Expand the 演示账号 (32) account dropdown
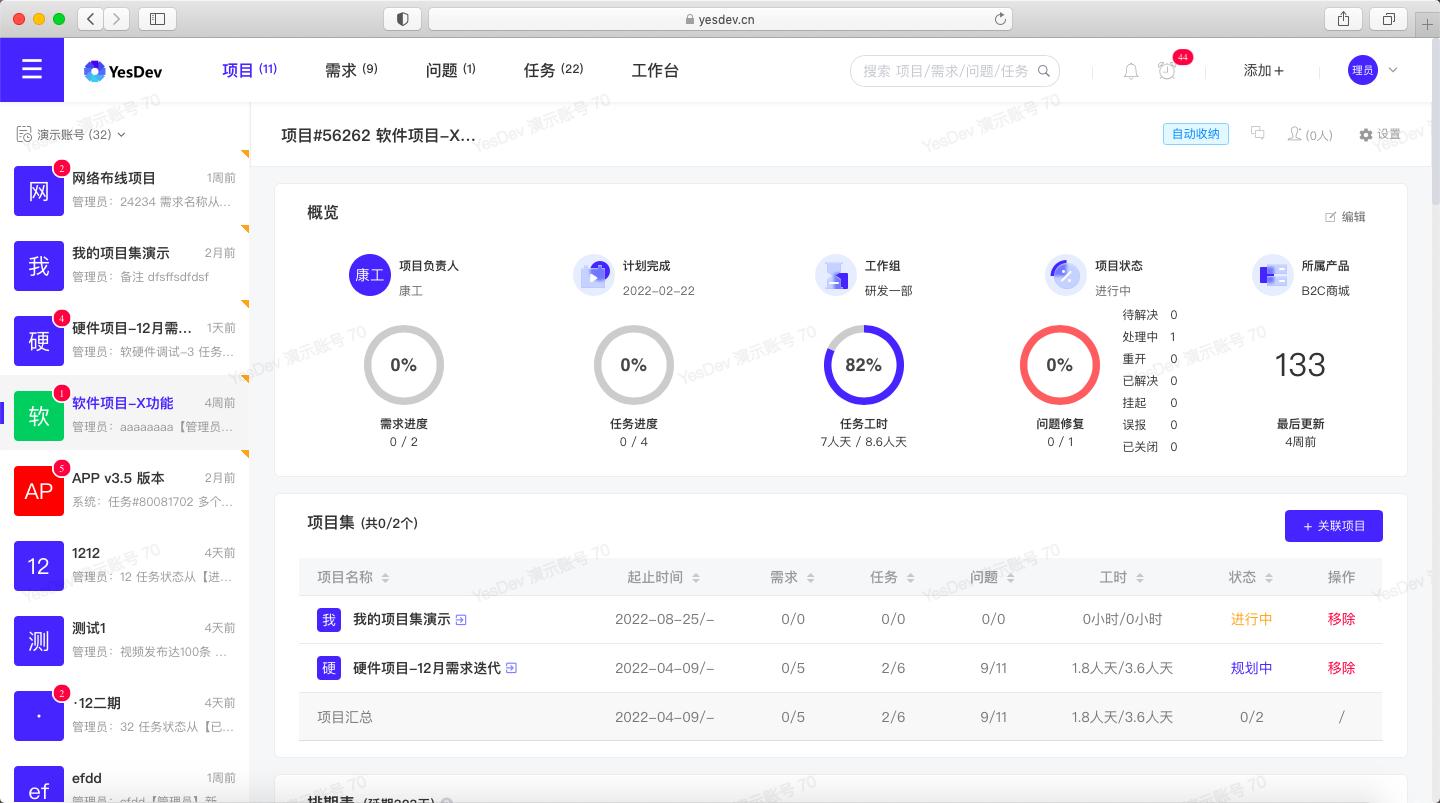This screenshot has width=1440, height=803. [71, 133]
